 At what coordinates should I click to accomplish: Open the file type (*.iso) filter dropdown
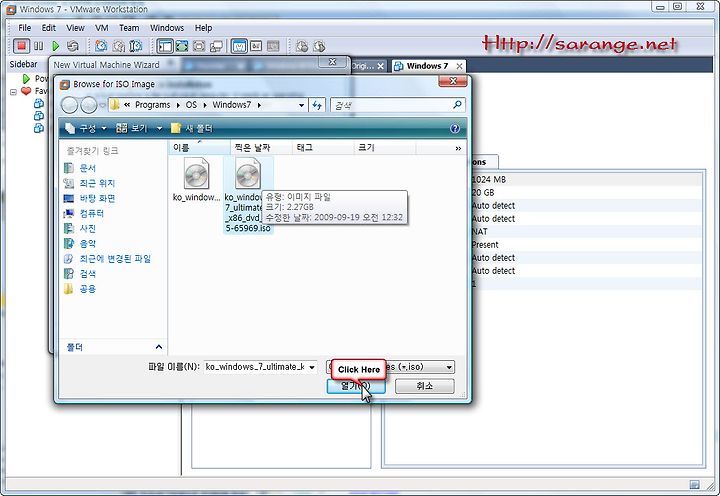tap(449, 367)
